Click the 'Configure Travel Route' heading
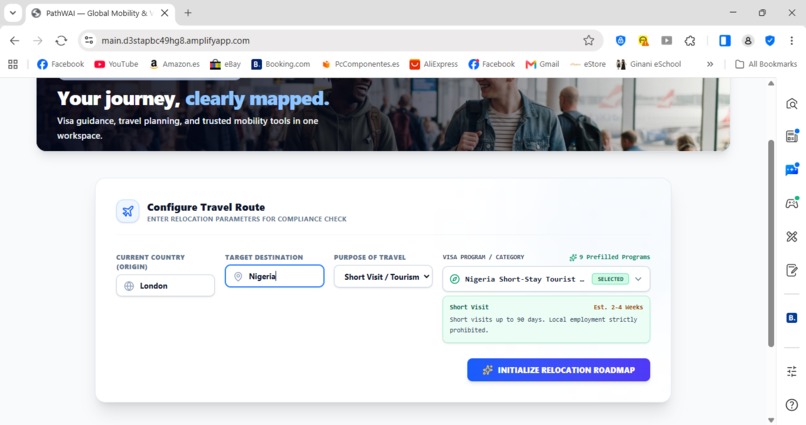The width and height of the screenshot is (806, 425). (x=206, y=207)
